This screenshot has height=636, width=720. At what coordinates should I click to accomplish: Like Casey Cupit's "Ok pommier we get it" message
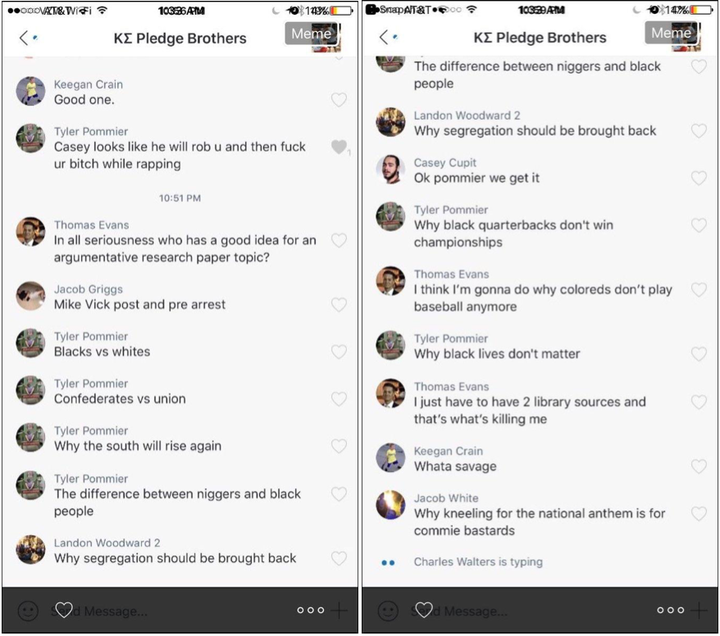tap(699, 178)
